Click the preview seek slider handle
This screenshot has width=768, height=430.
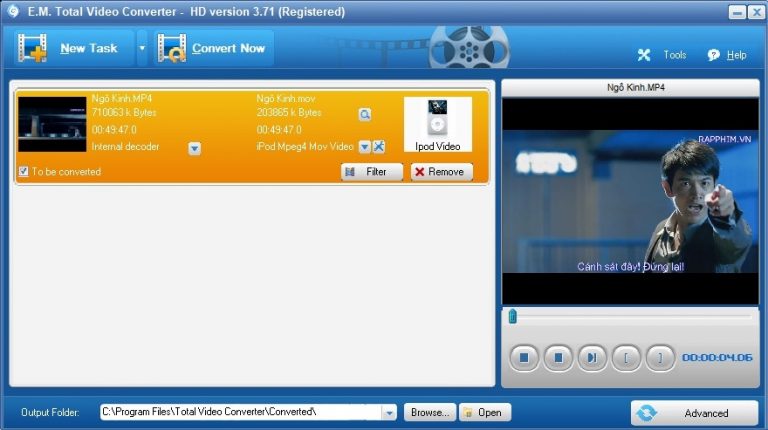pos(513,317)
